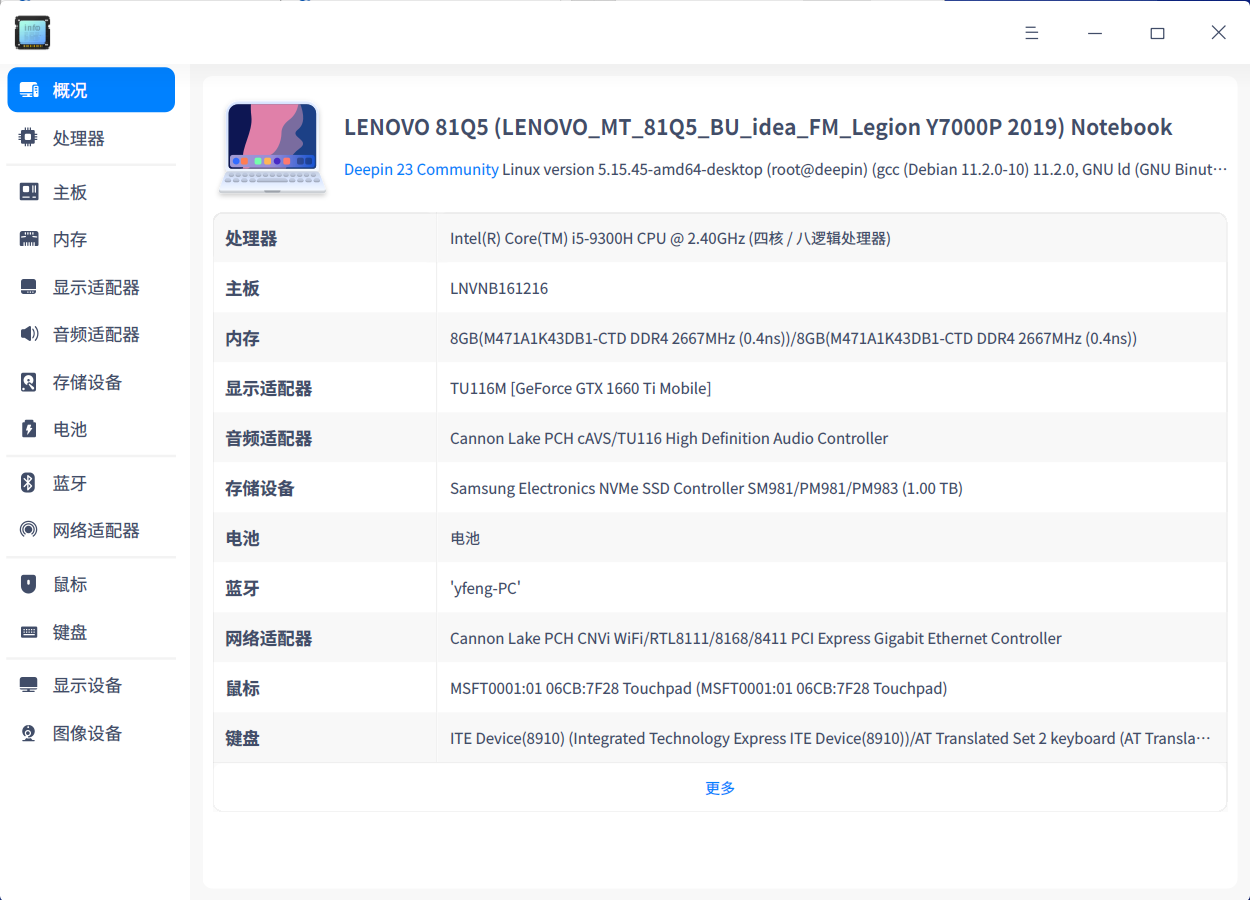The width and height of the screenshot is (1250, 900).
Task: Click the 显示适配器 display adapter icon
Action: (x=29, y=287)
